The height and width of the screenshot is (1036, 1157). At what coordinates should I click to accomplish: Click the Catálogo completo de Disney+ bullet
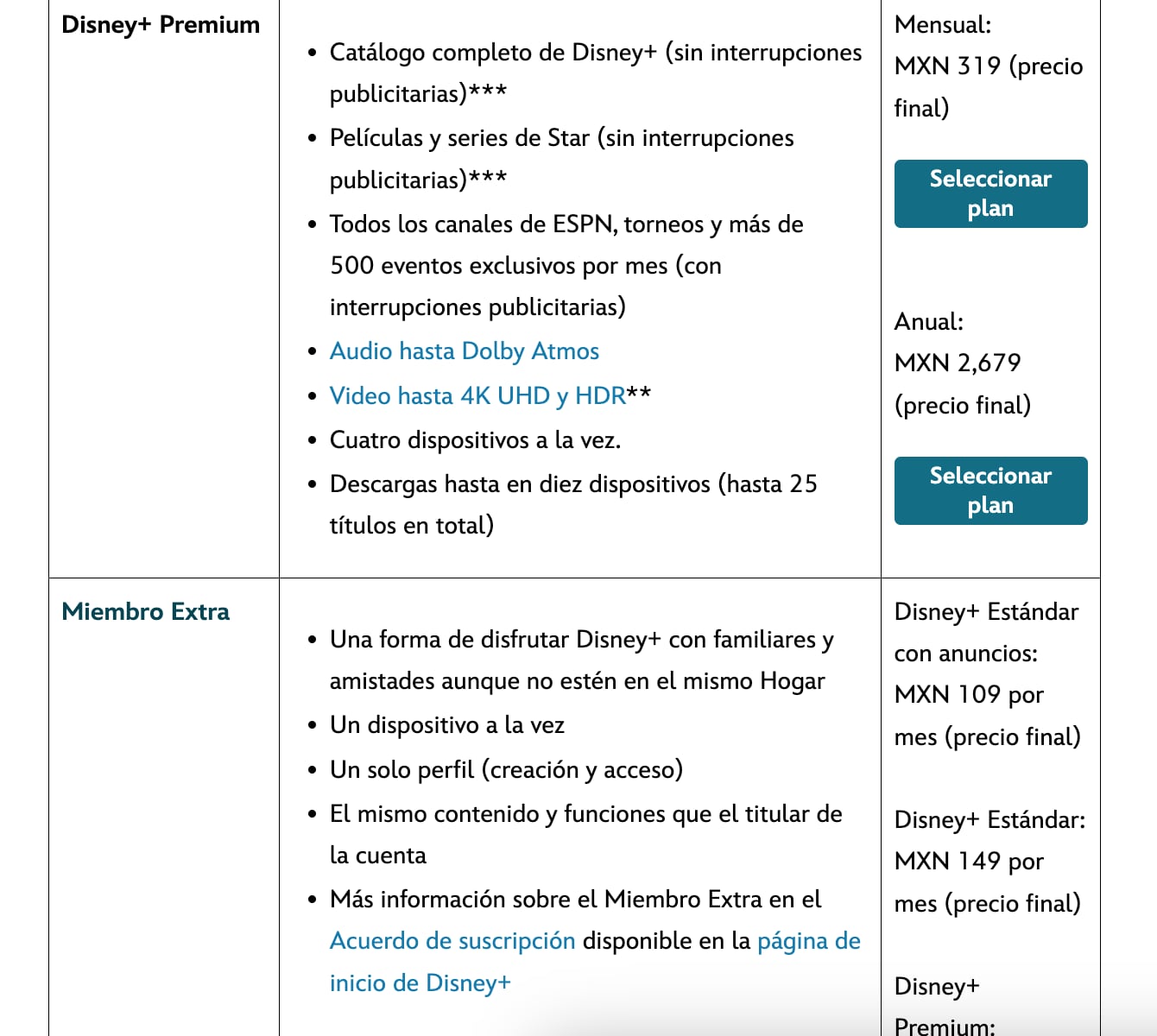[x=596, y=73]
